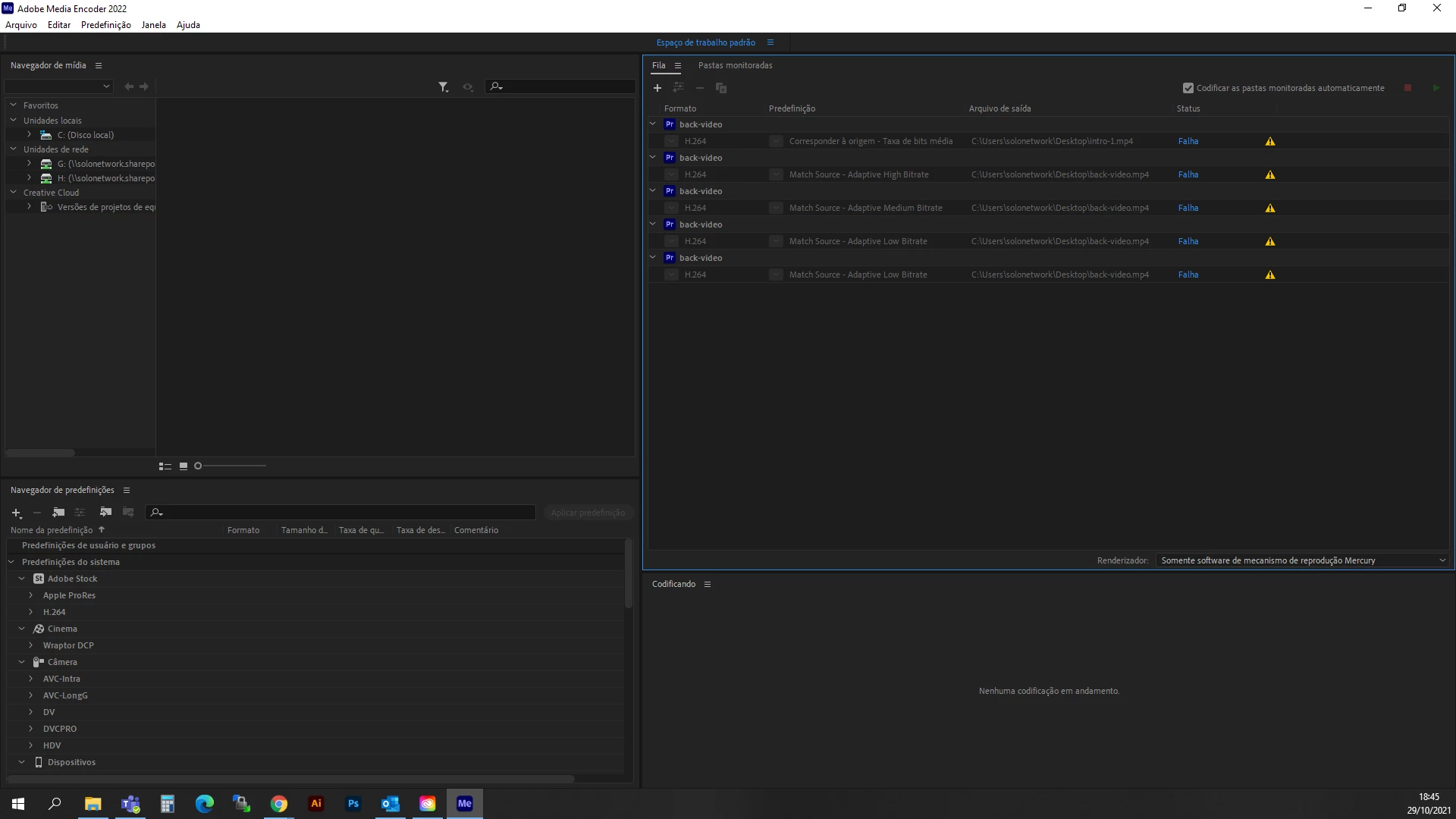Click the filter funnel icon in media browser
This screenshot has height=819, width=1456.
click(444, 87)
